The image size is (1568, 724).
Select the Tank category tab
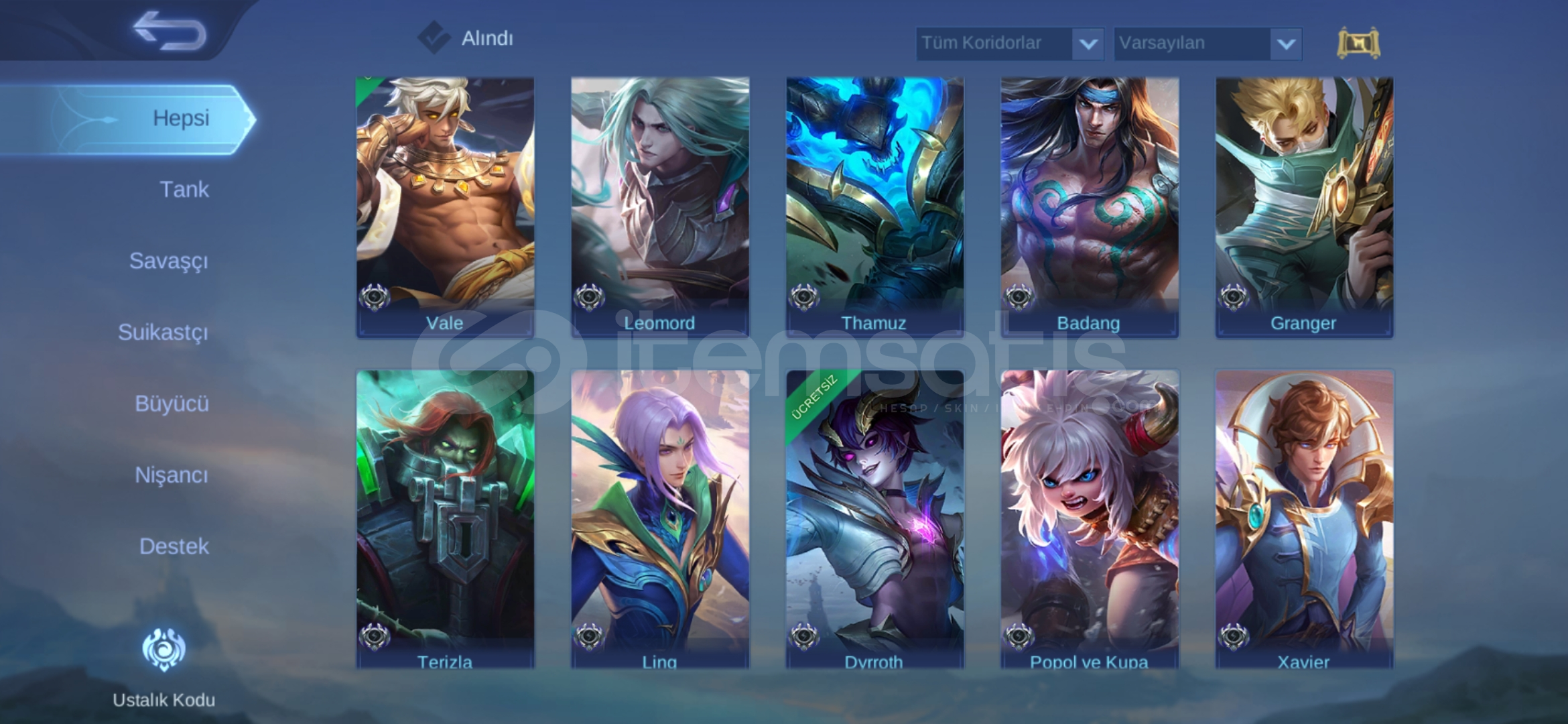point(184,190)
